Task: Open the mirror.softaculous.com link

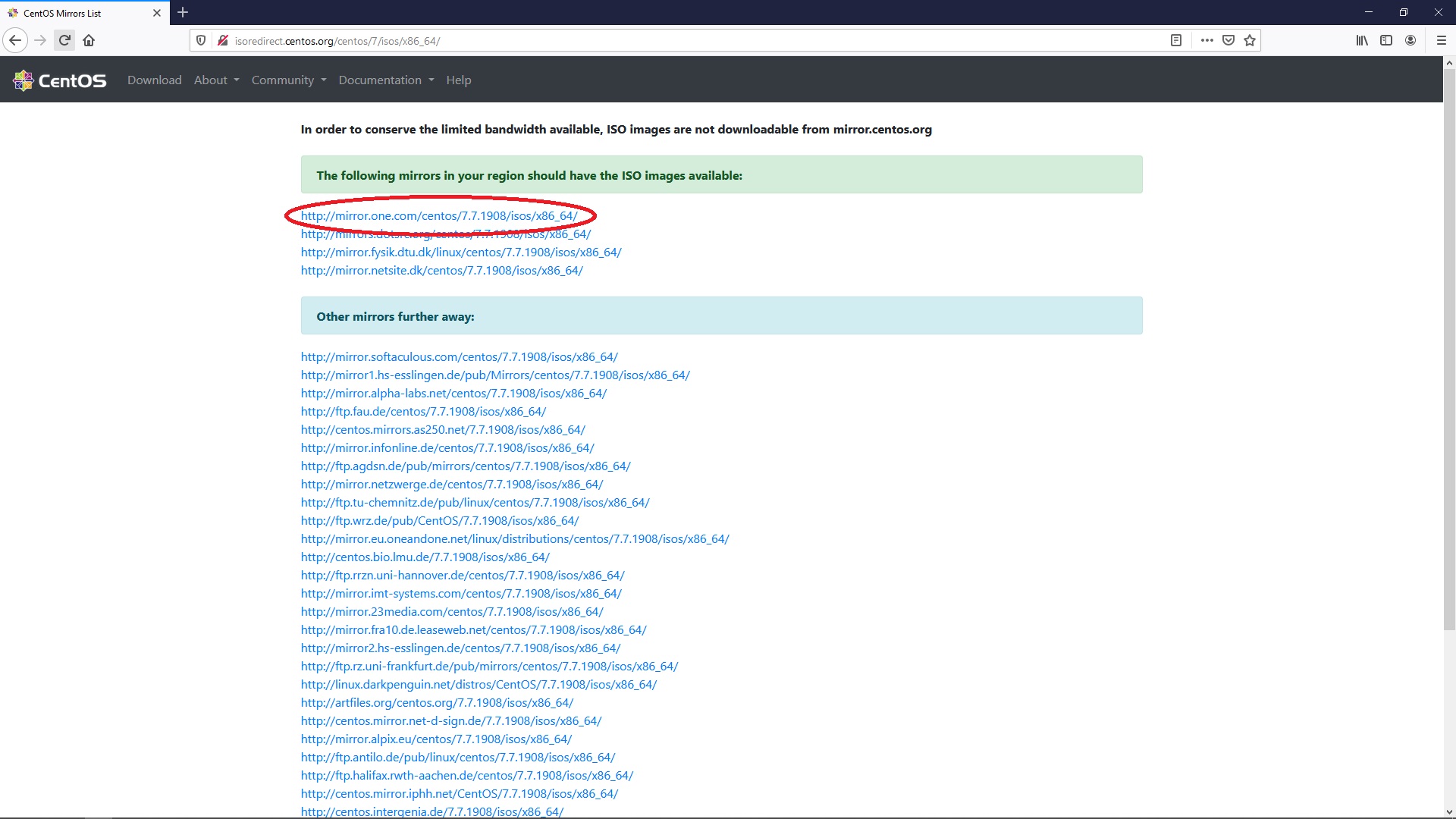Action: tap(460, 357)
